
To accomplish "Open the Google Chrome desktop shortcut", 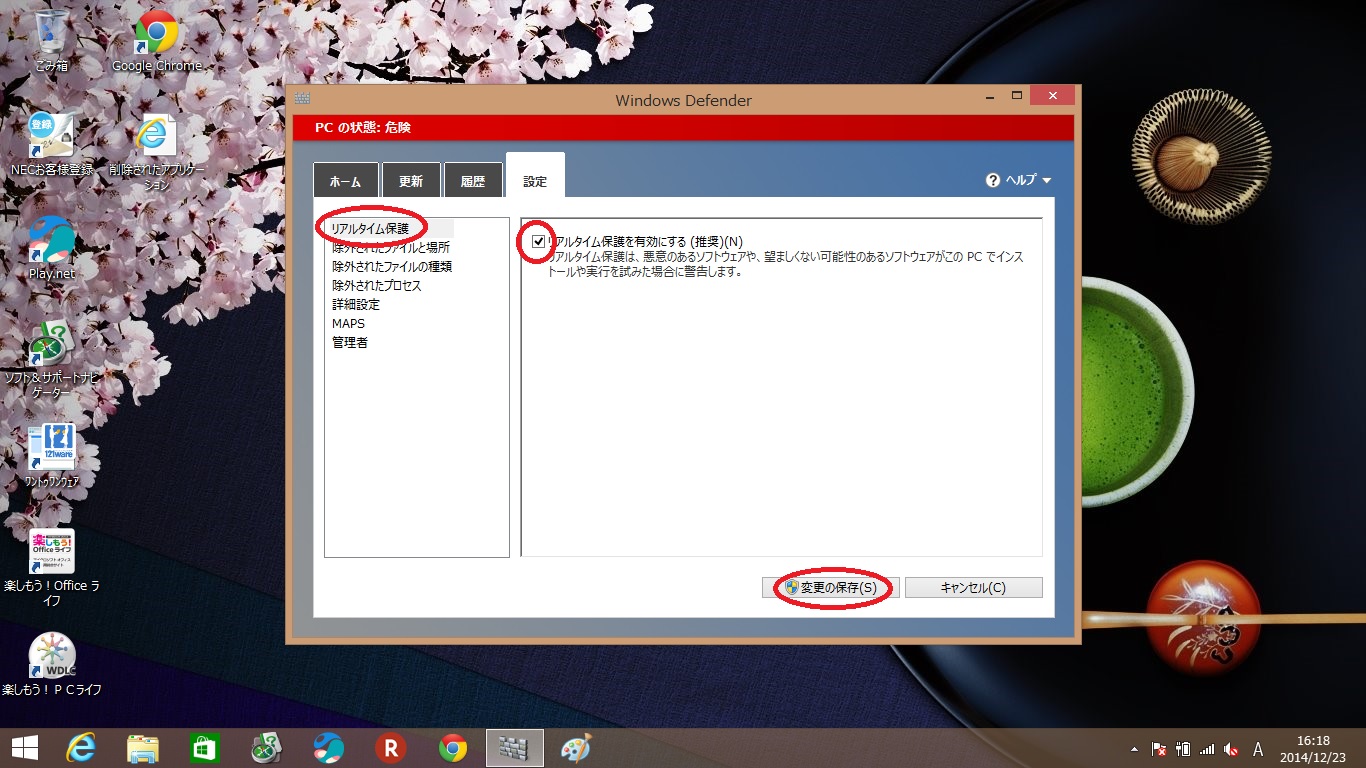I will 157,41.
